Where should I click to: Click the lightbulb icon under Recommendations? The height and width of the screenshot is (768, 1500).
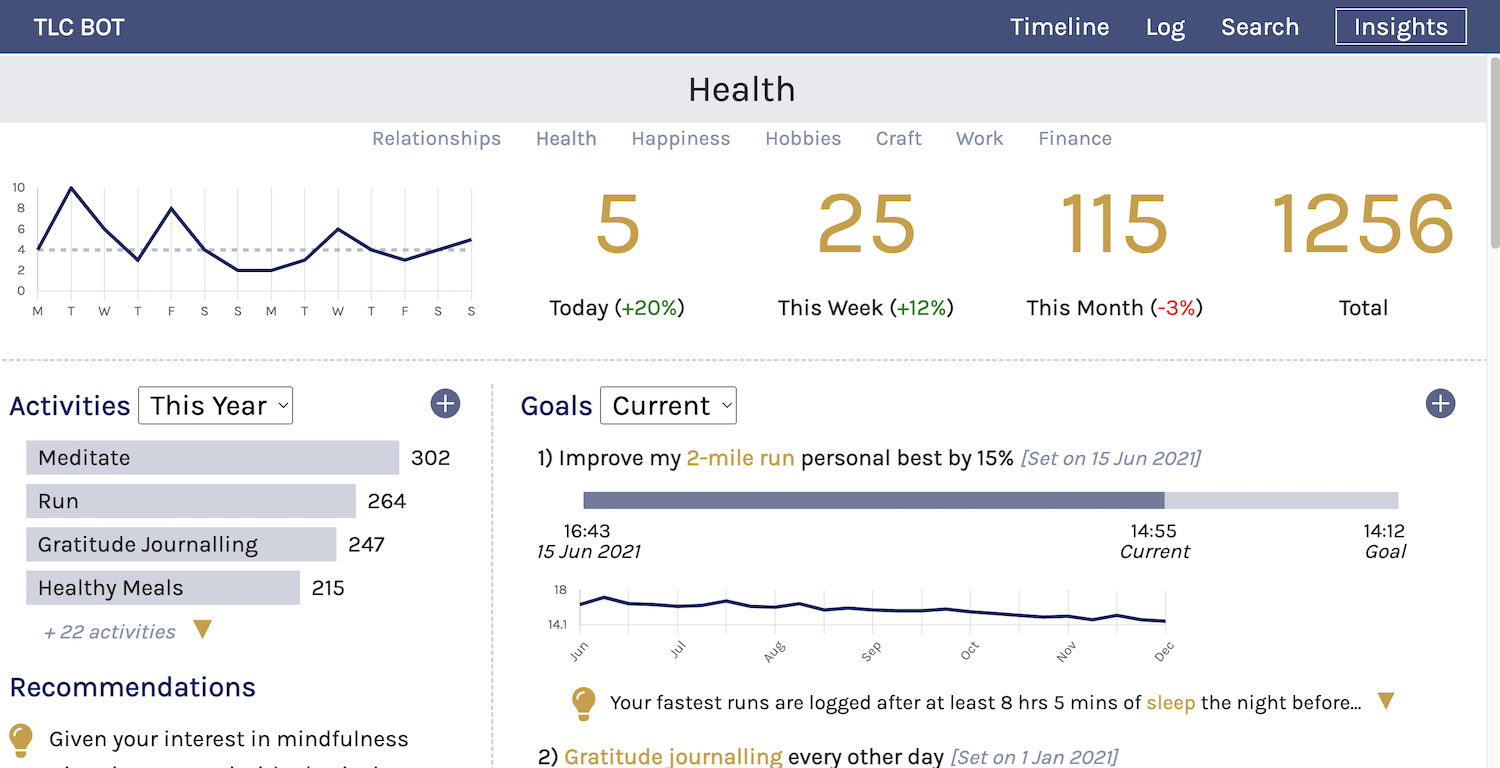(x=20, y=740)
